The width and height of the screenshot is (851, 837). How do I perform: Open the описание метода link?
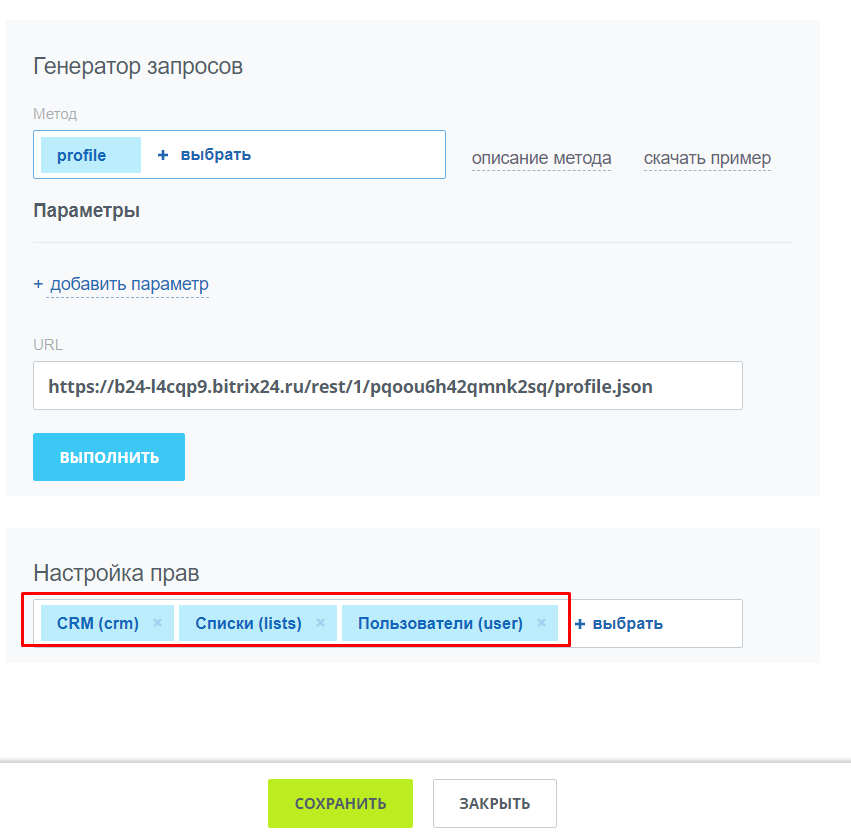[x=541, y=158]
